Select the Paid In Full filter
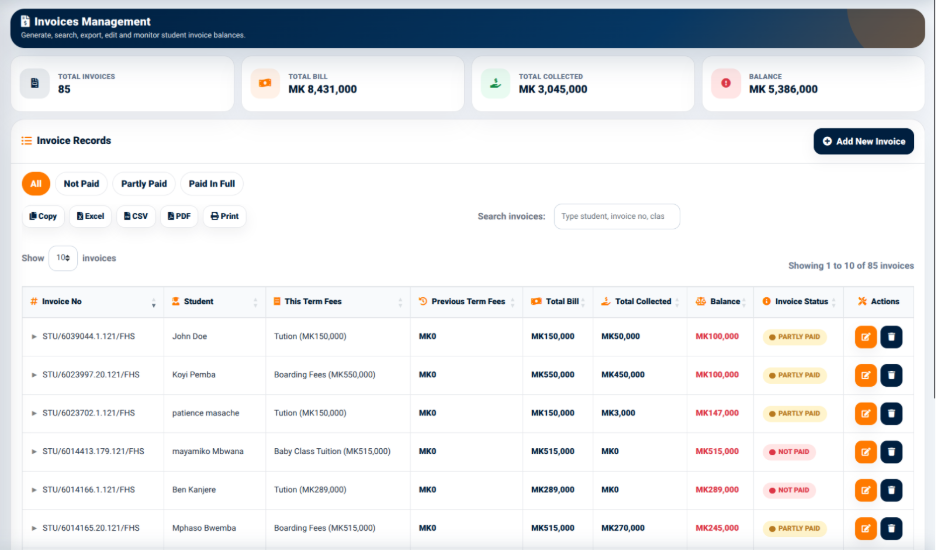 (212, 184)
